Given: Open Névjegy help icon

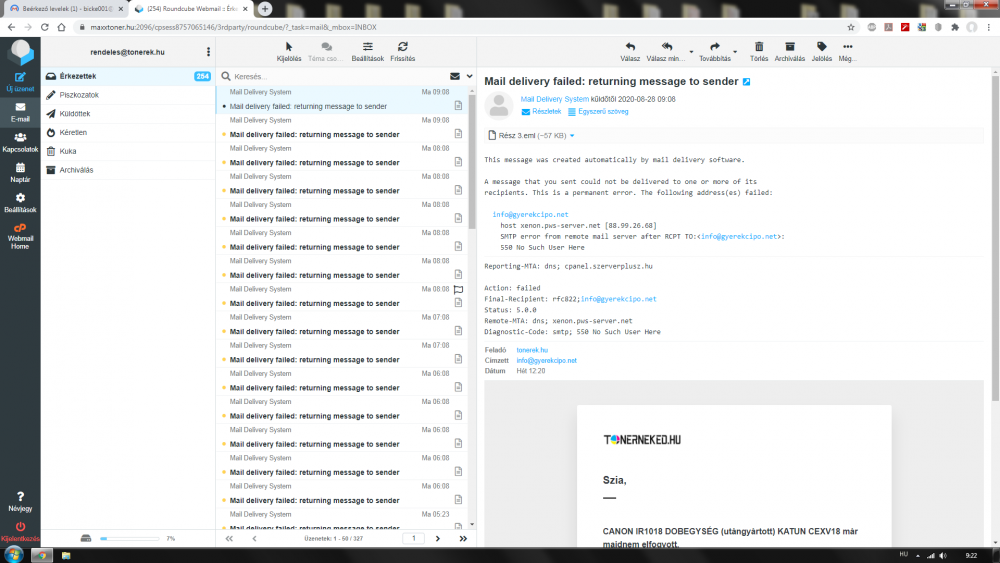Looking at the screenshot, I should (x=20, y=501).
